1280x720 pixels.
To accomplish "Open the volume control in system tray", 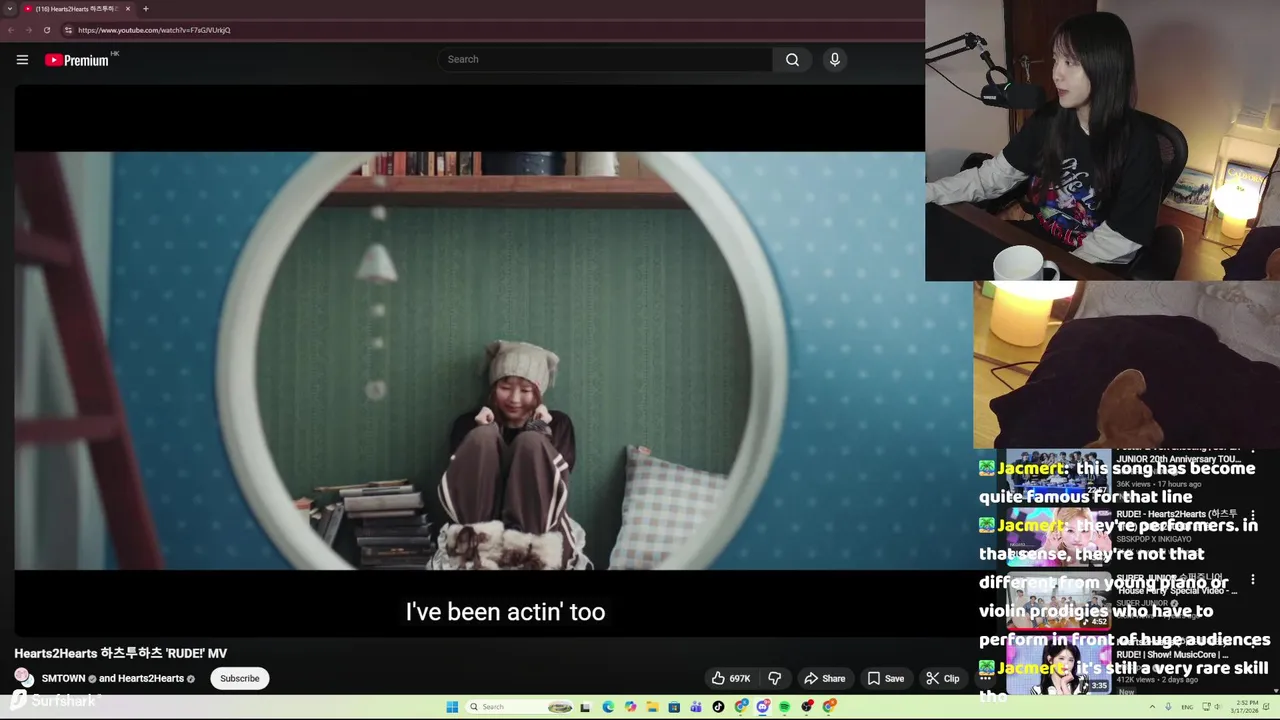I will point(1217,707).
